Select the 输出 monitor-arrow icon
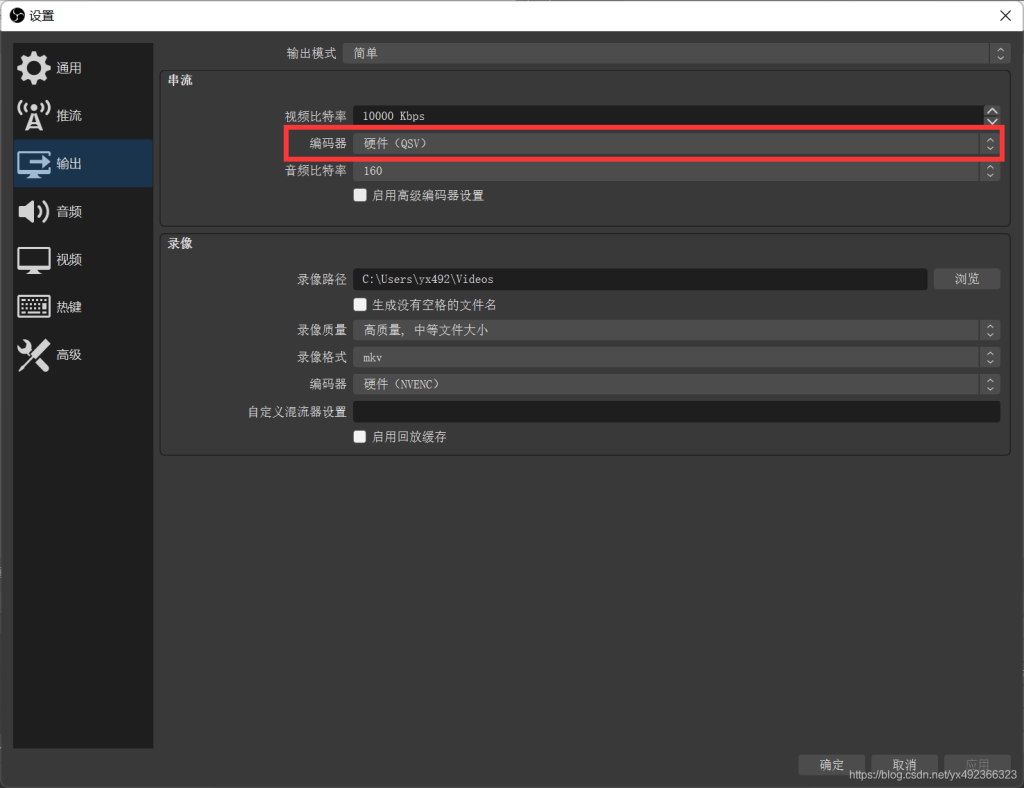This screenshot has width=1024, height=788. pos(34,164)
